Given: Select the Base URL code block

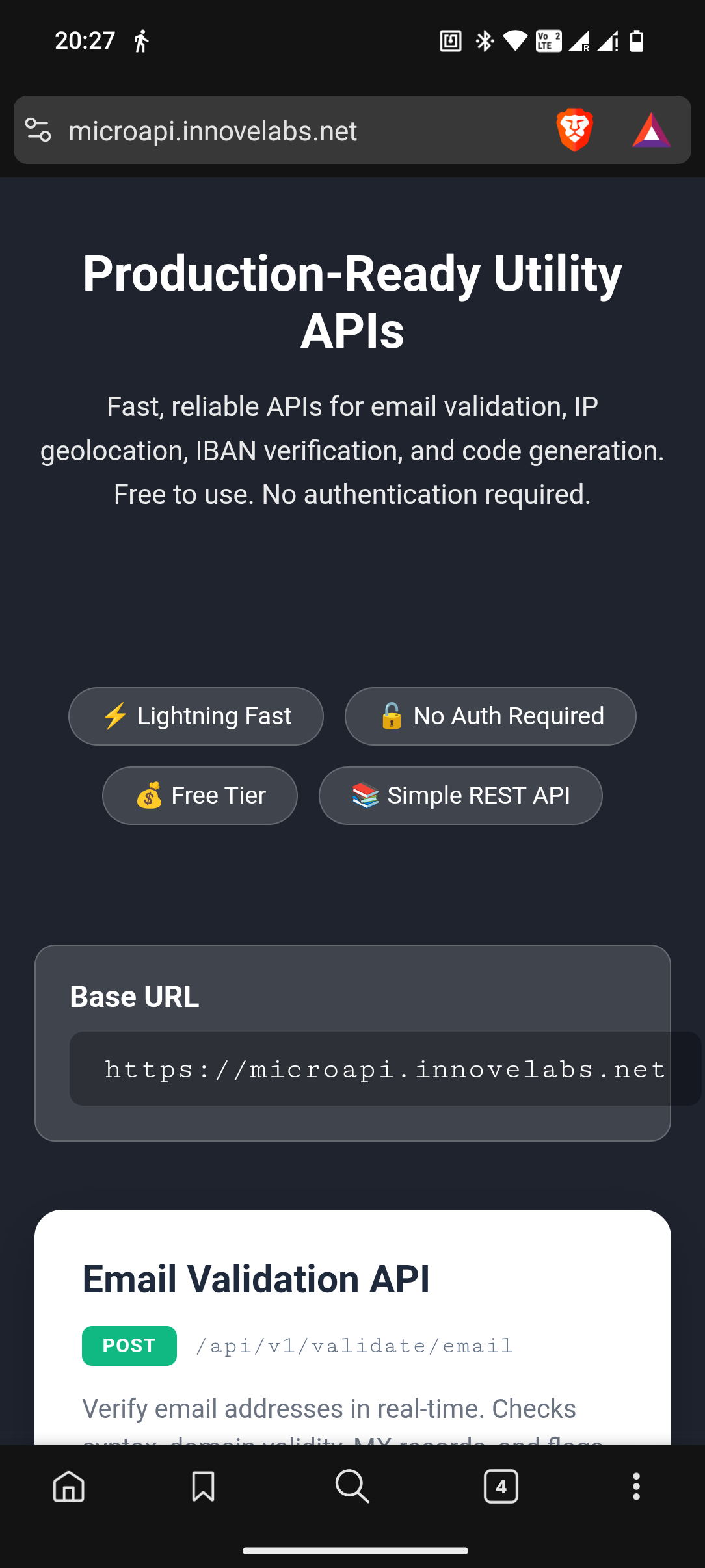Looking at the screenshot, I should [384, 1069].
